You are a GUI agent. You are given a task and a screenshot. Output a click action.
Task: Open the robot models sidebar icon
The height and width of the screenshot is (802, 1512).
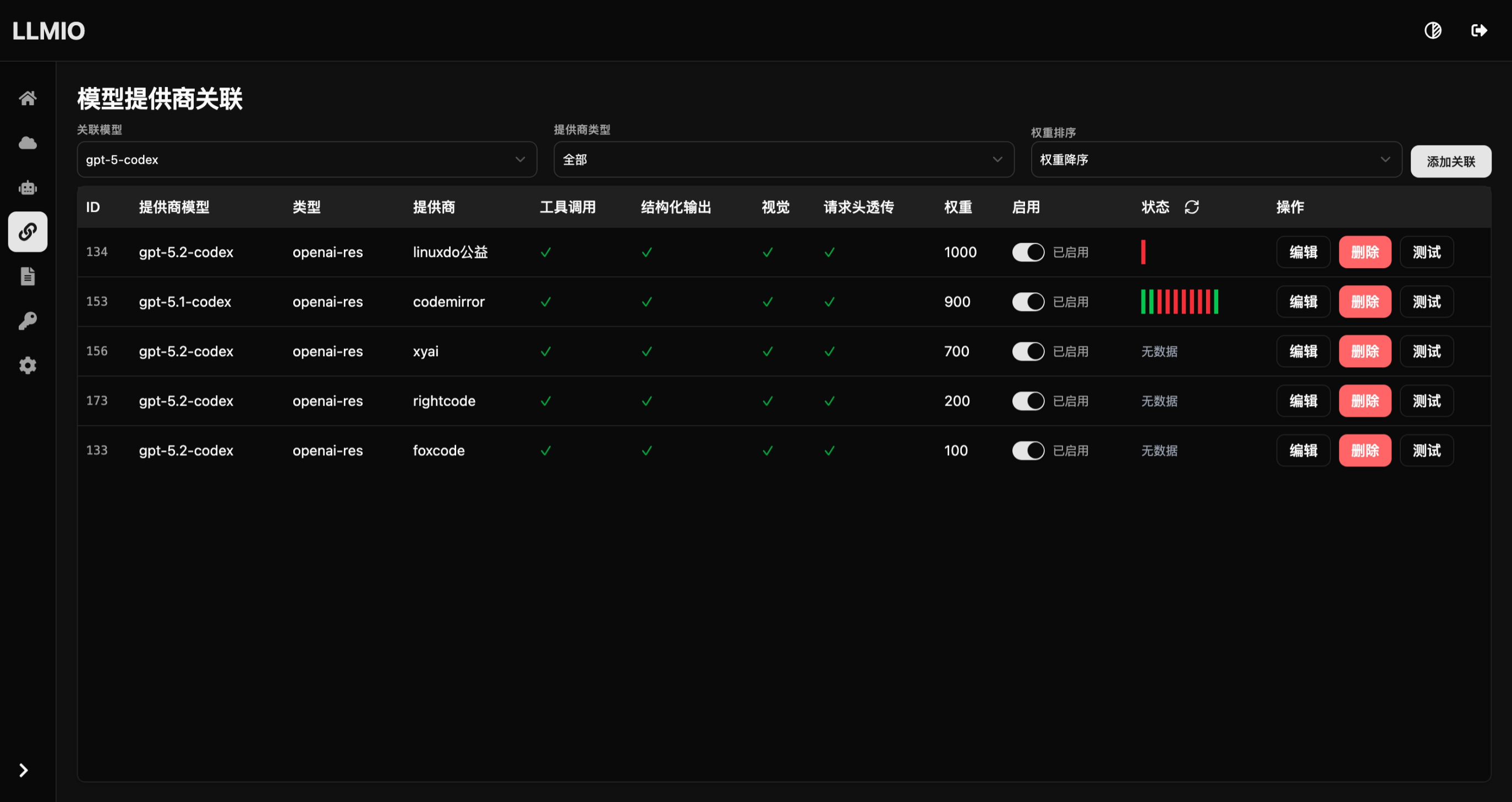[x=28, y=187]
